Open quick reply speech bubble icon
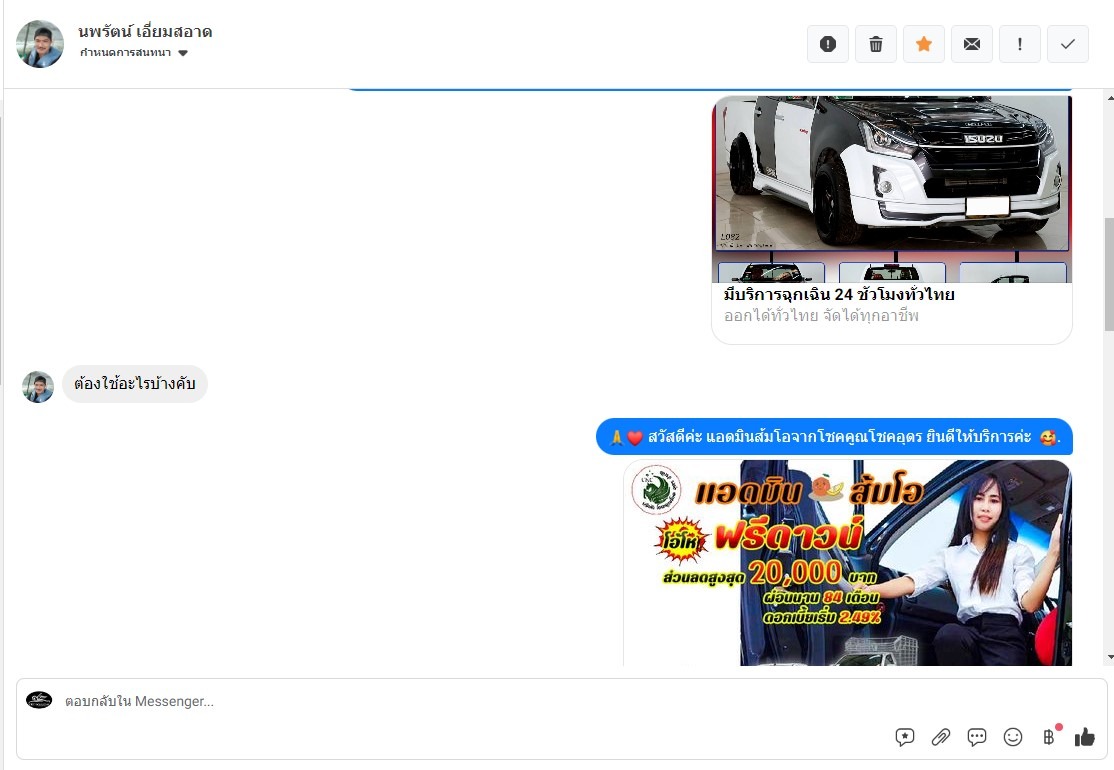The height and width of the screenshot is (770, 1114). pyautogui.click(x=977, y=737)
